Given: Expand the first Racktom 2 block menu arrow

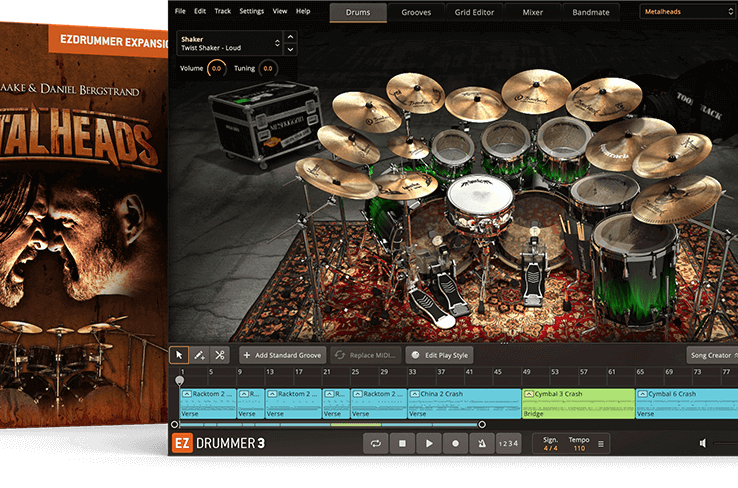Looking at the screenshot, I should click(187, 394).
